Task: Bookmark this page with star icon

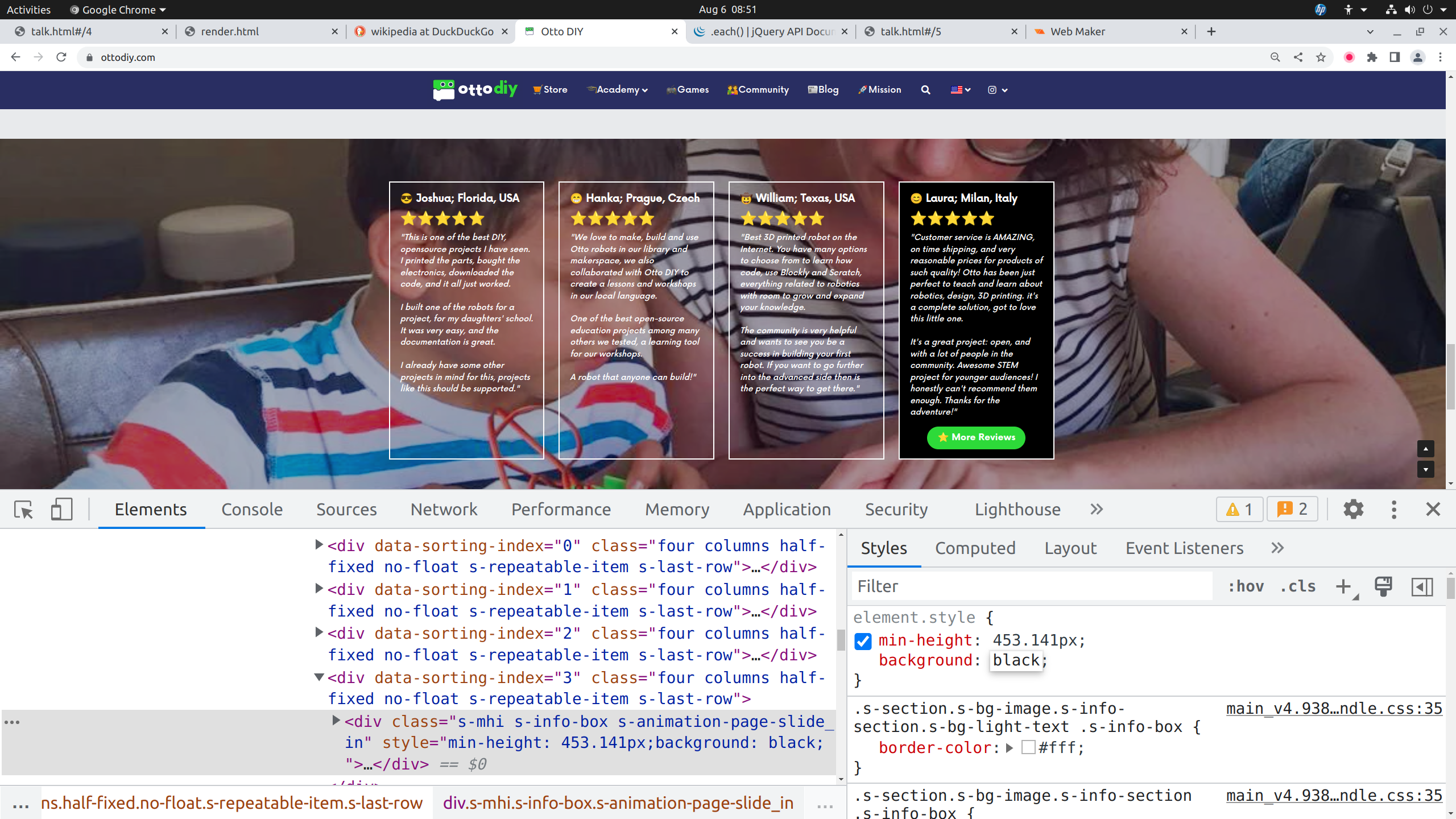Action: point(1321,57)
